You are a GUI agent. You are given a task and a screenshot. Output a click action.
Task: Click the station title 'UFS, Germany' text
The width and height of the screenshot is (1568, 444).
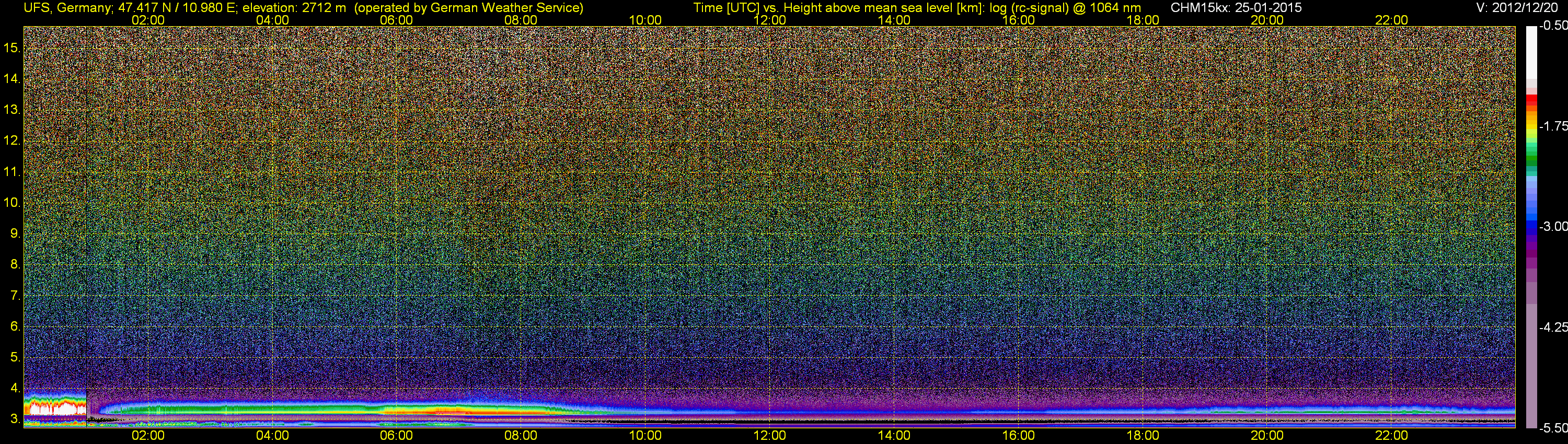pyautogui.click(x=67, y=8)
